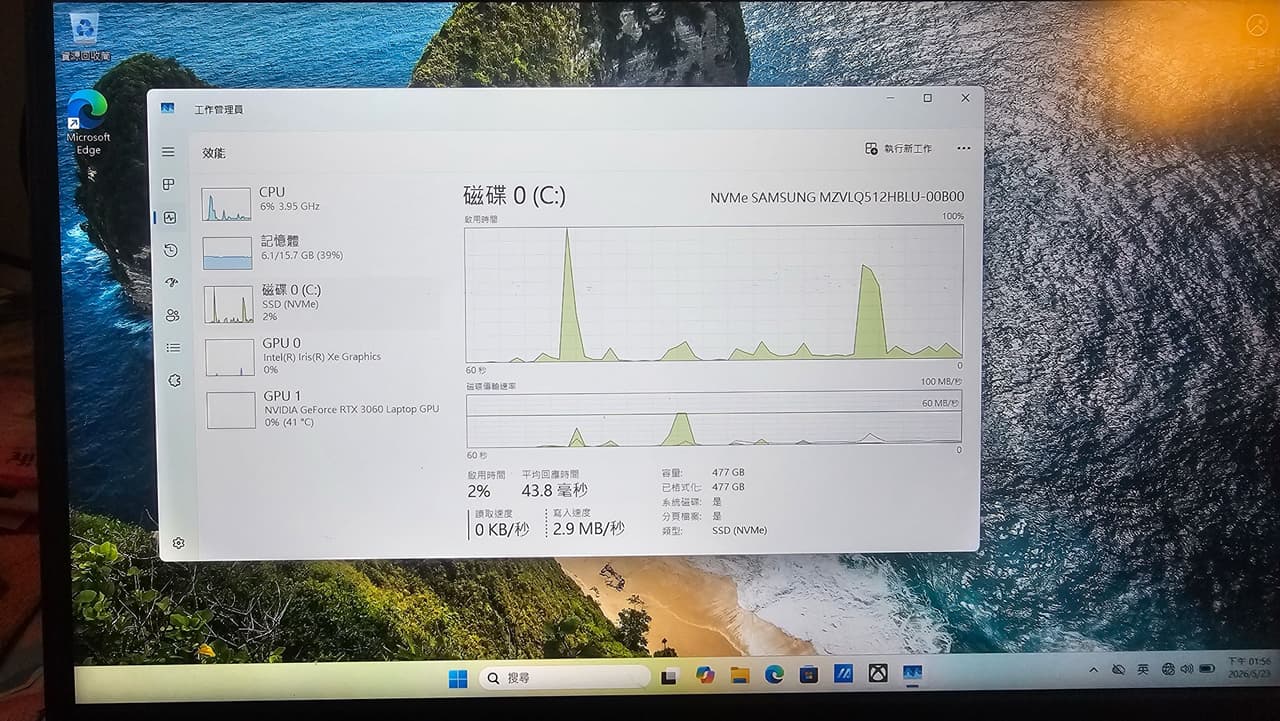This screenshot has height=721, width=1280.
Task: Open Microsoft Edge desktop shortcut
Action: pos(88,122)
